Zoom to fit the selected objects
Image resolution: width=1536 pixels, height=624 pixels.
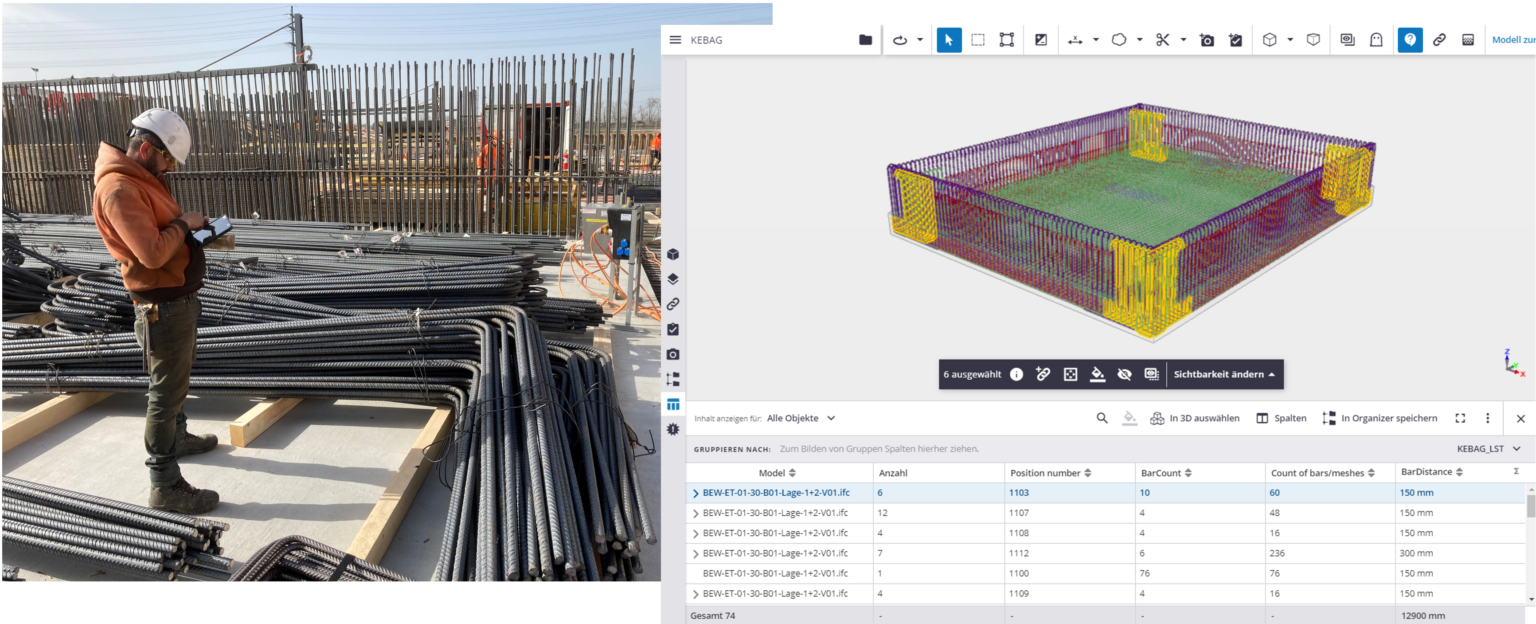1070,374
